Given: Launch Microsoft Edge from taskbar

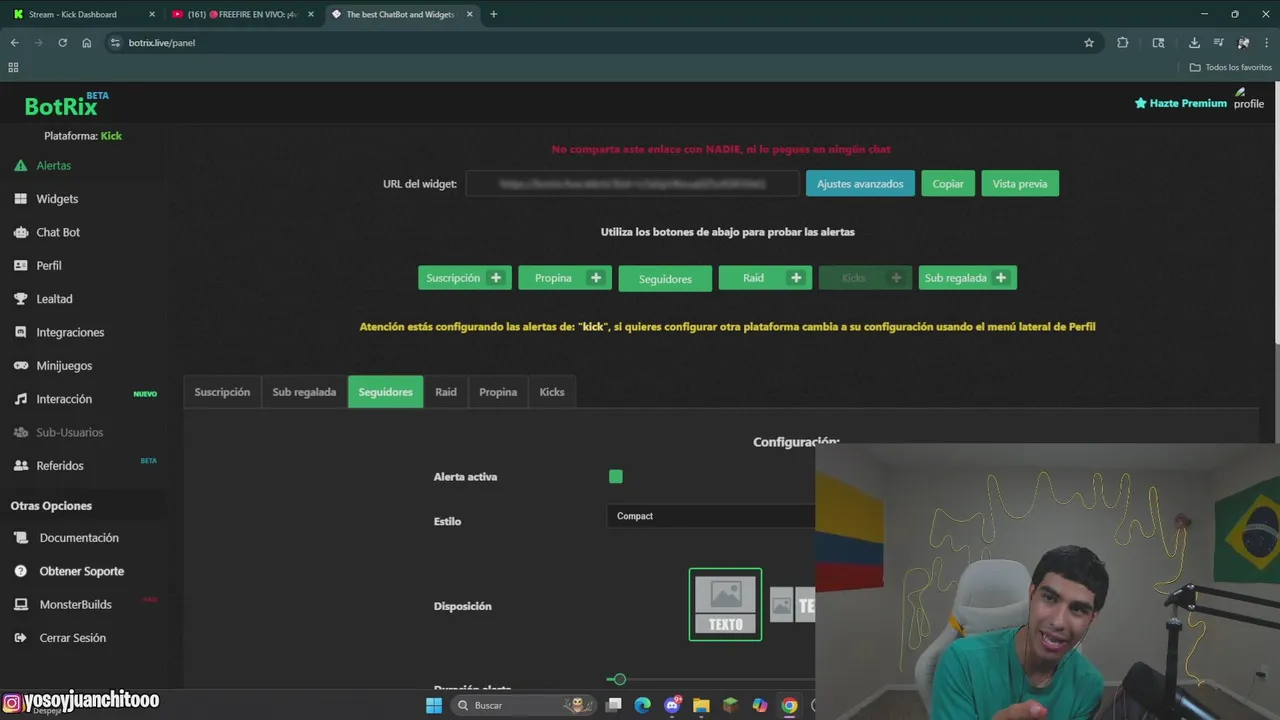Looking at the screenshot, I should click(x=642, y=705).
